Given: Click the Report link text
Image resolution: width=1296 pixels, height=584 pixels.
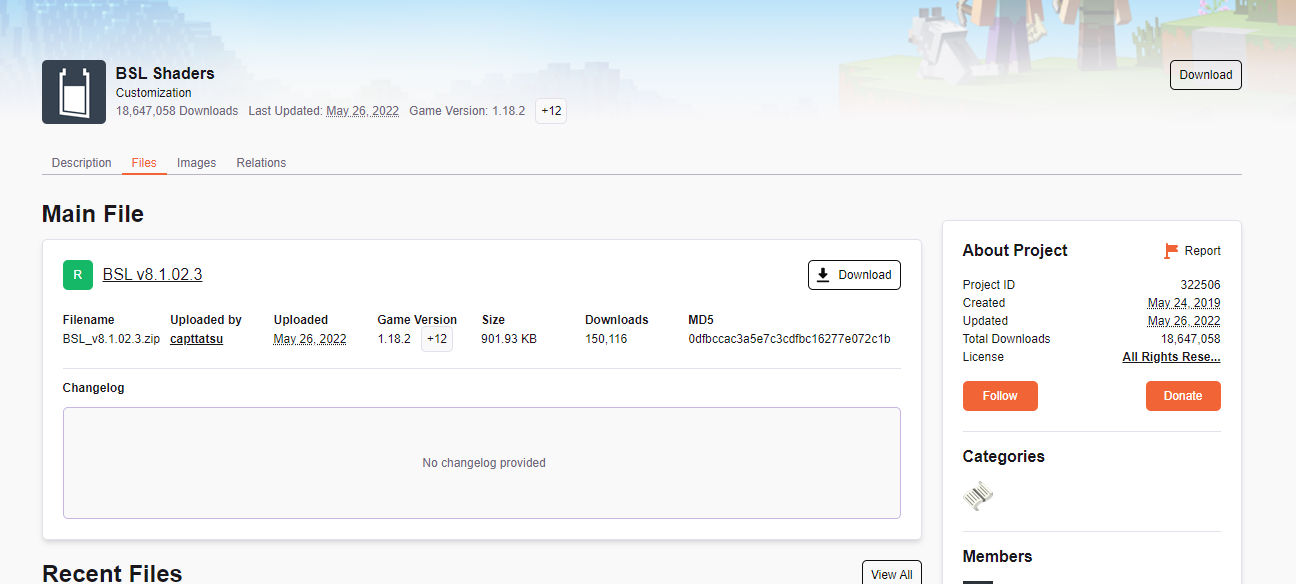Looking at the screenshot, I should pyautogui.click(x=1202, y=251).
